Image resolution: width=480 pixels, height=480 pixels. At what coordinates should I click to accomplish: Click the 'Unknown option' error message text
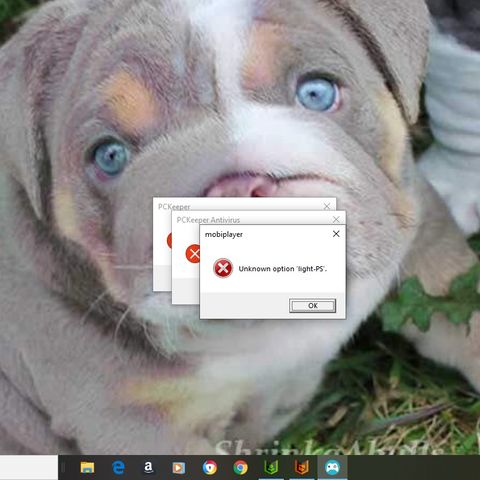pyautogui.click(x=283, y=269)
